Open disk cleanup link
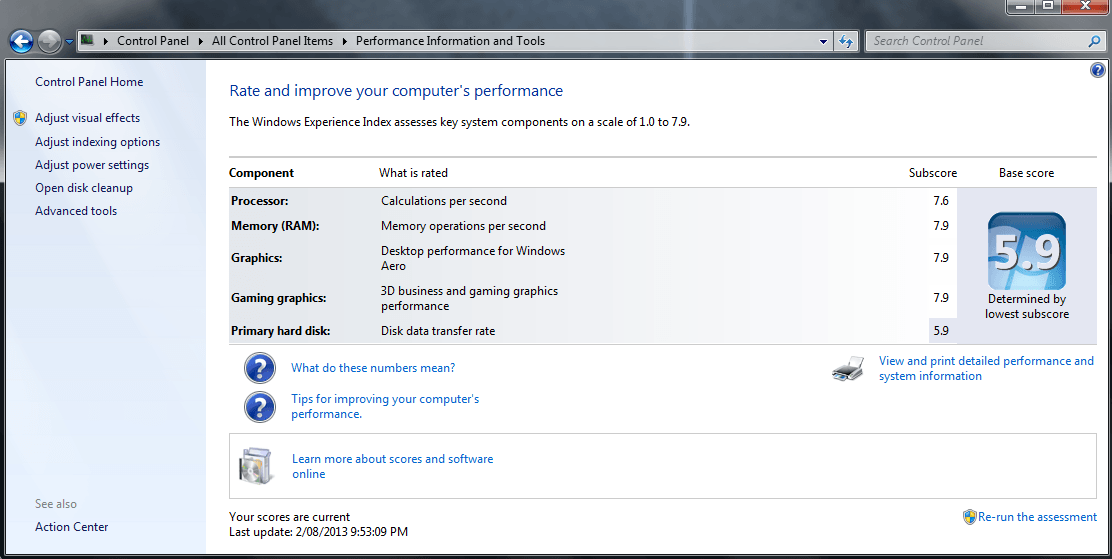The height and width of the screenshot is (559, 1112). pyautogui.click(x=84, y=188)
